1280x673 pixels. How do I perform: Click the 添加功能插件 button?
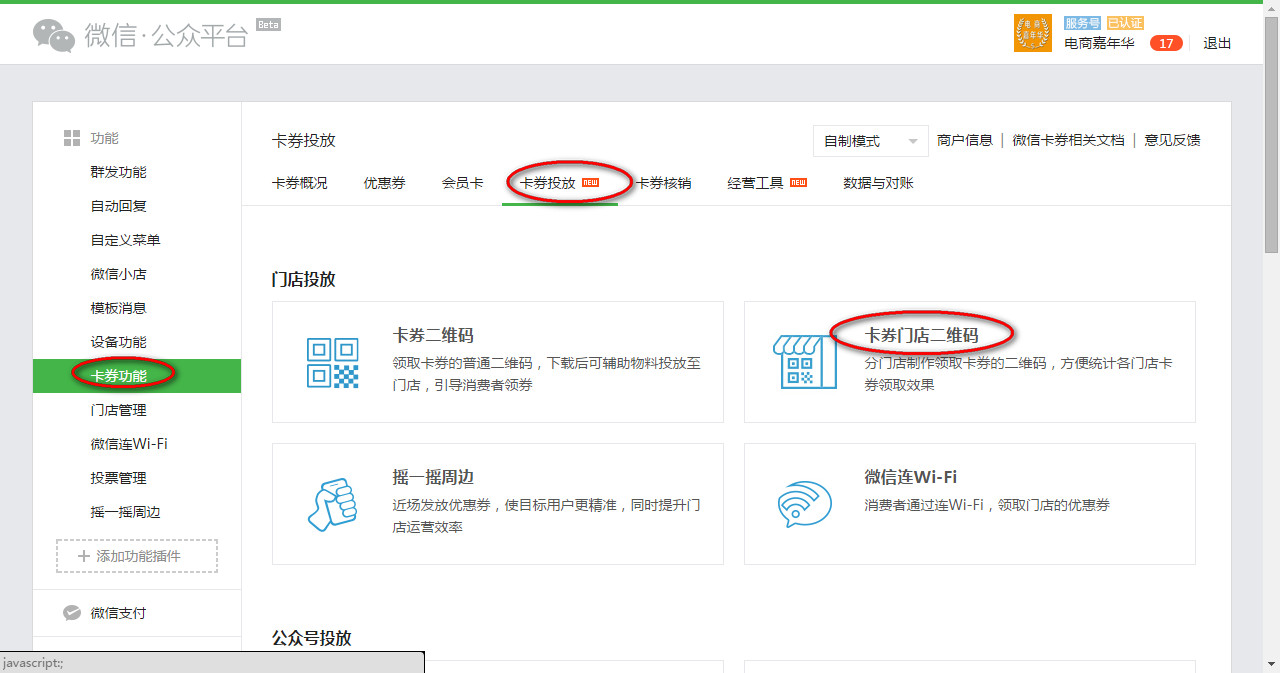tap(137, 556)
